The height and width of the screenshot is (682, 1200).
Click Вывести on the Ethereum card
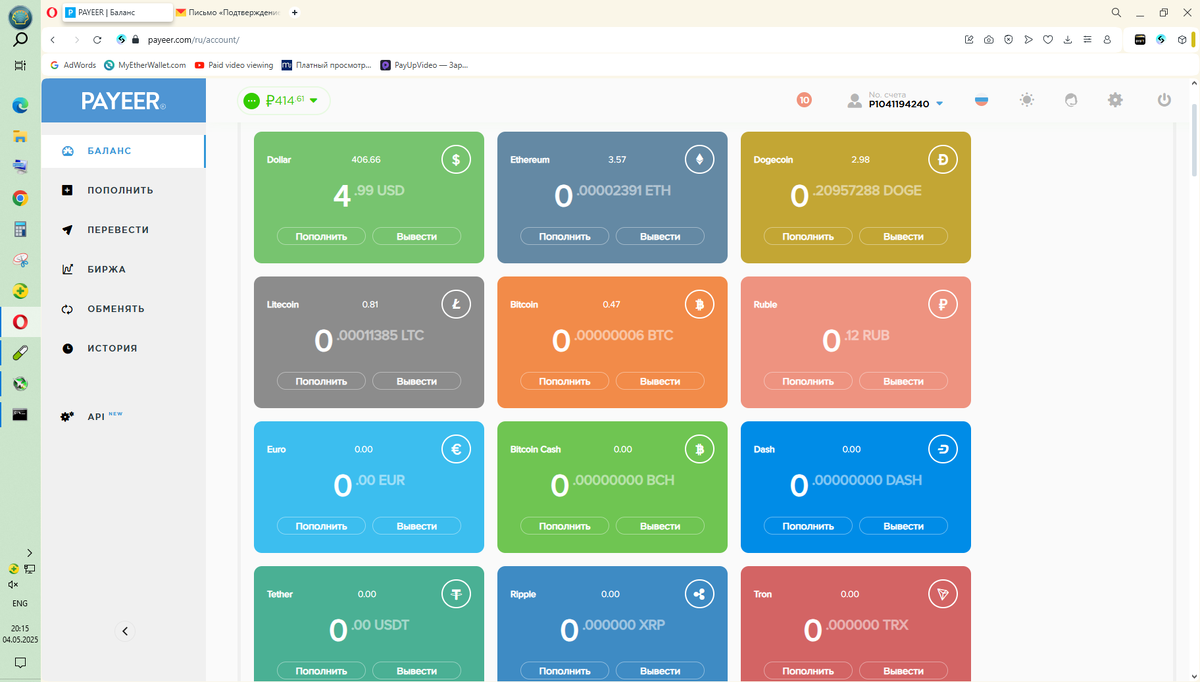pos(660,237)
